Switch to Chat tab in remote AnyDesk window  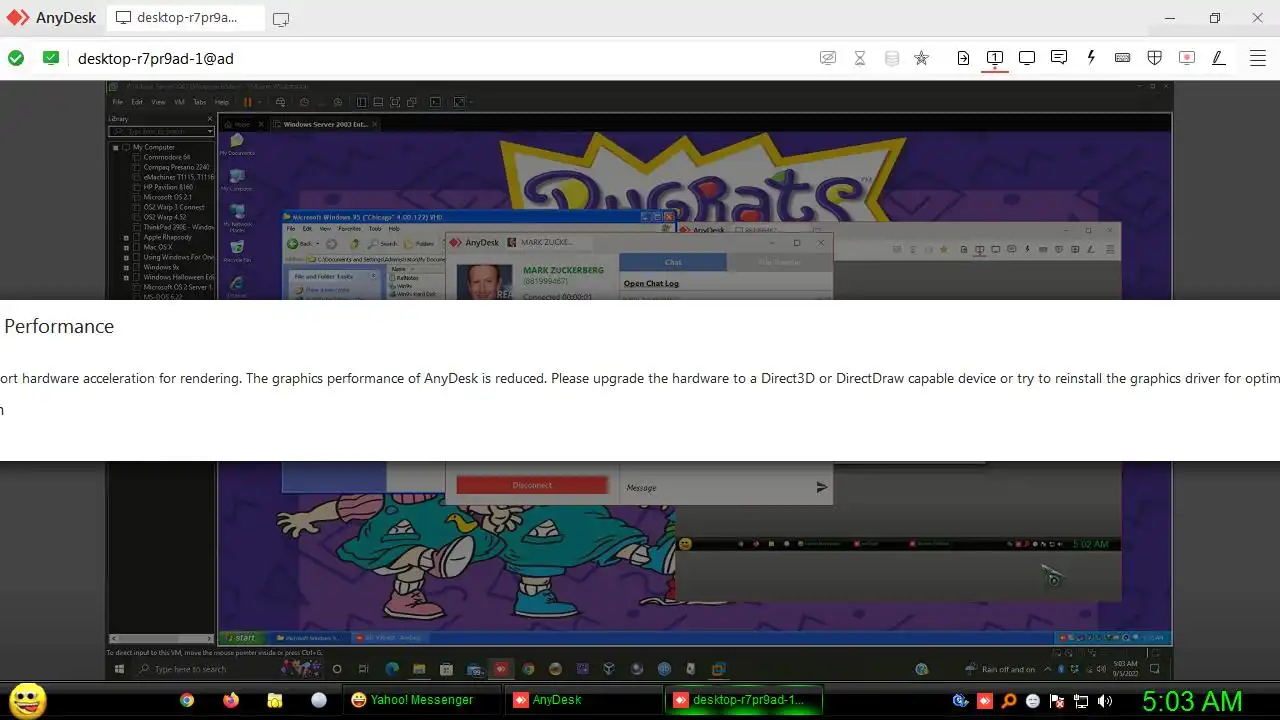click(673, 263)
